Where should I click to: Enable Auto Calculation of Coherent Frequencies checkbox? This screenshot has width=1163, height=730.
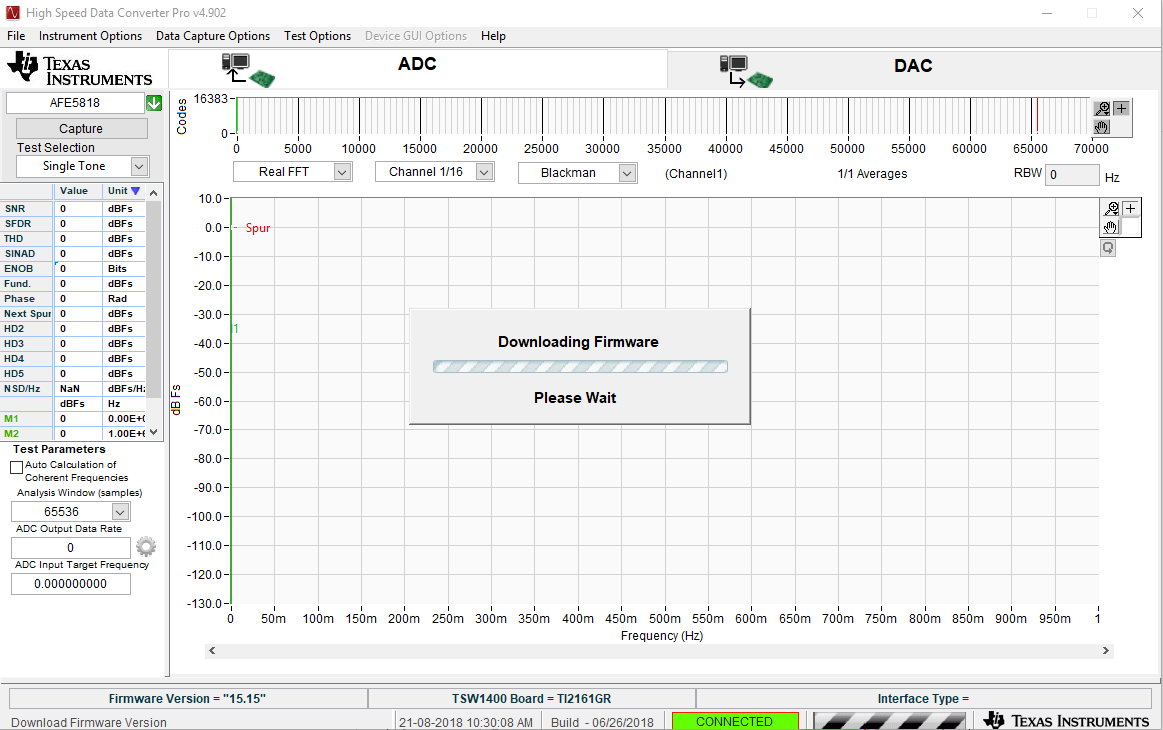pos(16,467)
